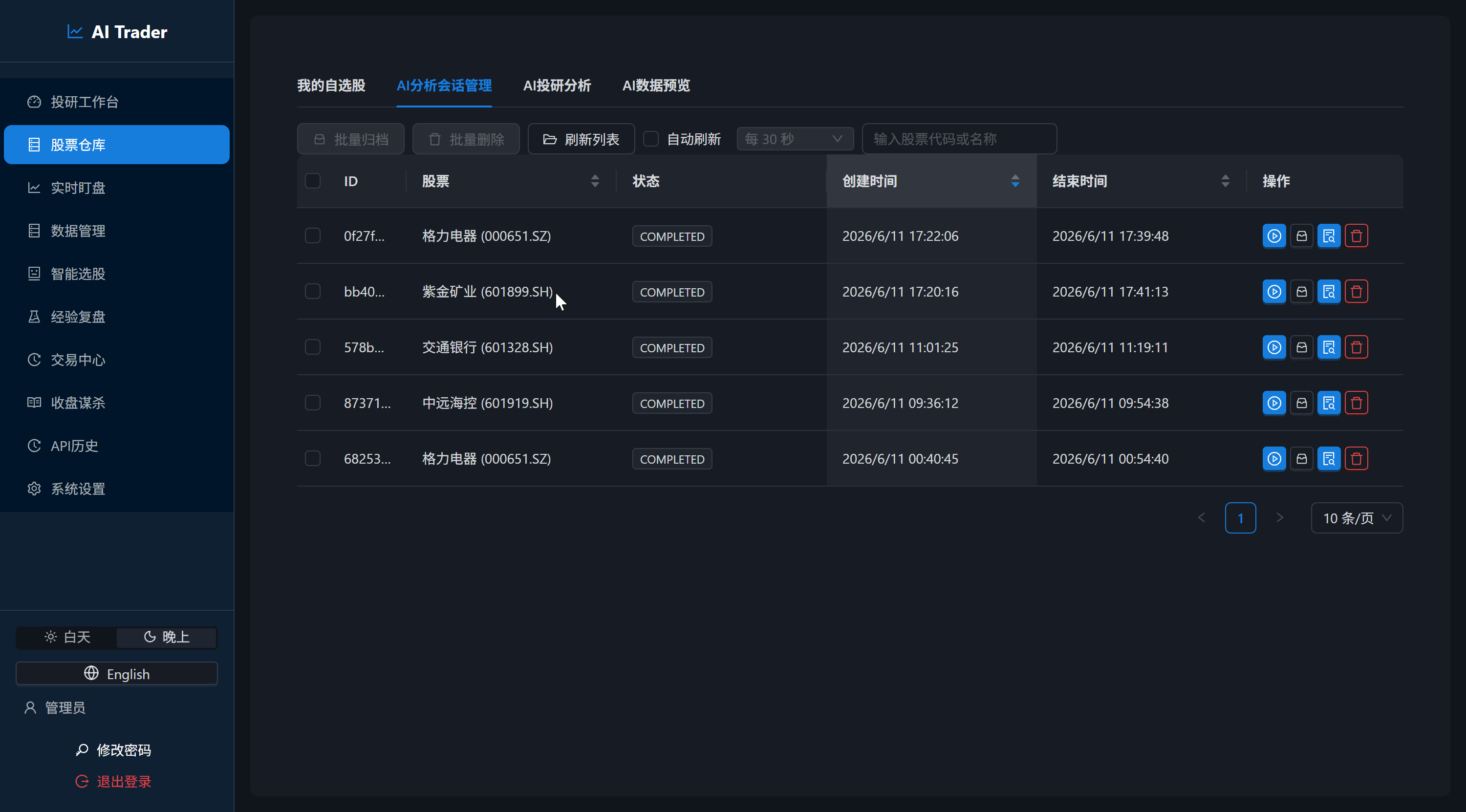1466x812 pixels.
Task: Select page 1 in pagination
Action: (x=1240, y=518)
